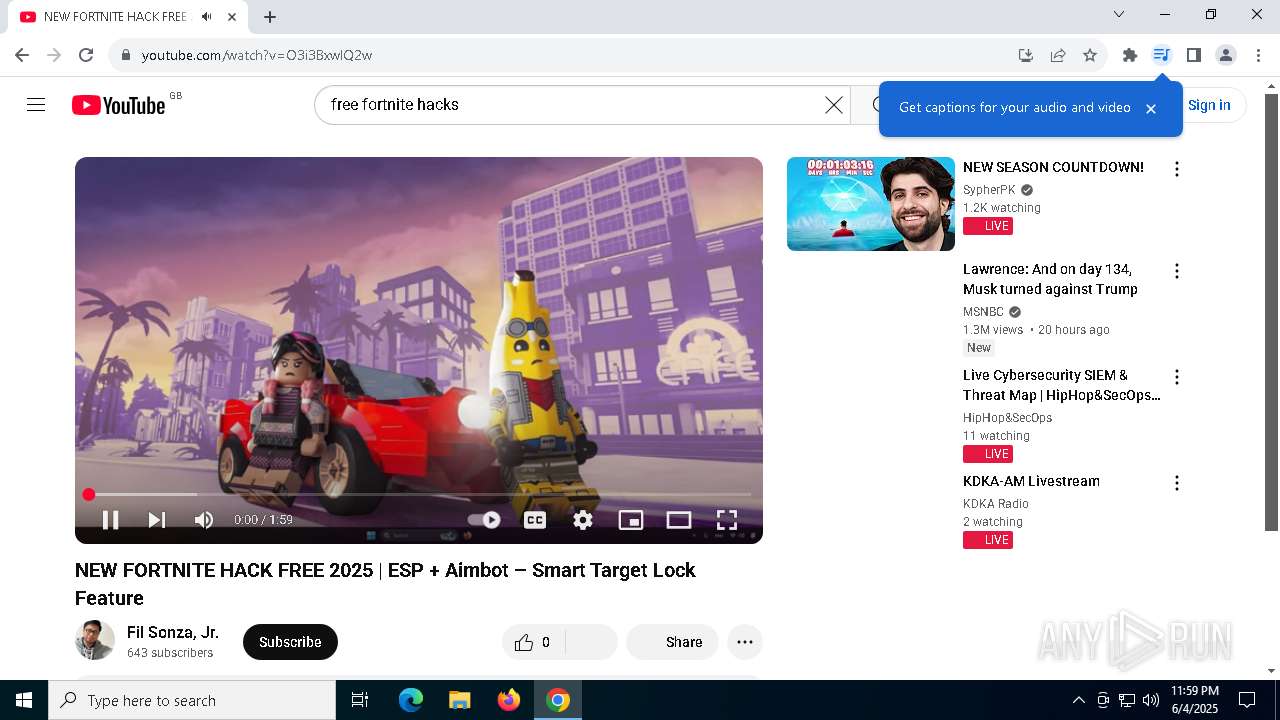
Task: Open a new browser tab
Action: (270, 17)
